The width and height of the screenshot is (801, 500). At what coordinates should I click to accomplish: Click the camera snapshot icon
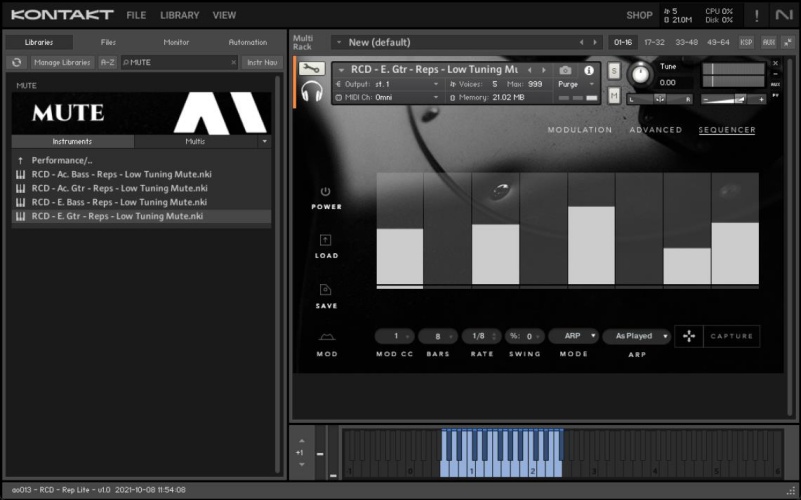pos(566,70)
